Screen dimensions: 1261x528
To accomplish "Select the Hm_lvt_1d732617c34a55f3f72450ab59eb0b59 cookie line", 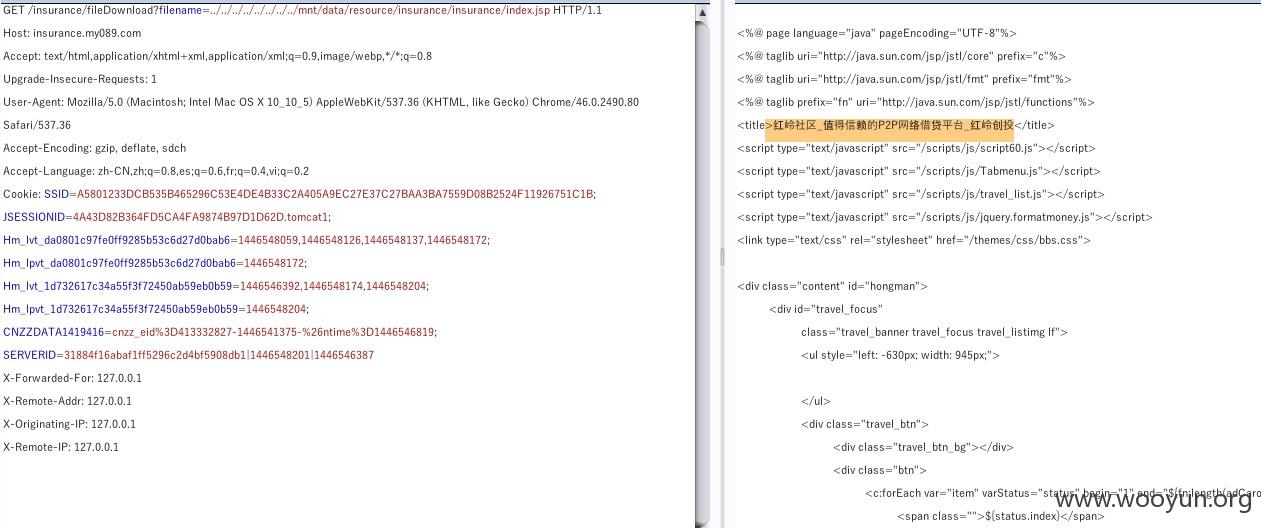I will (x=215, y=286).
